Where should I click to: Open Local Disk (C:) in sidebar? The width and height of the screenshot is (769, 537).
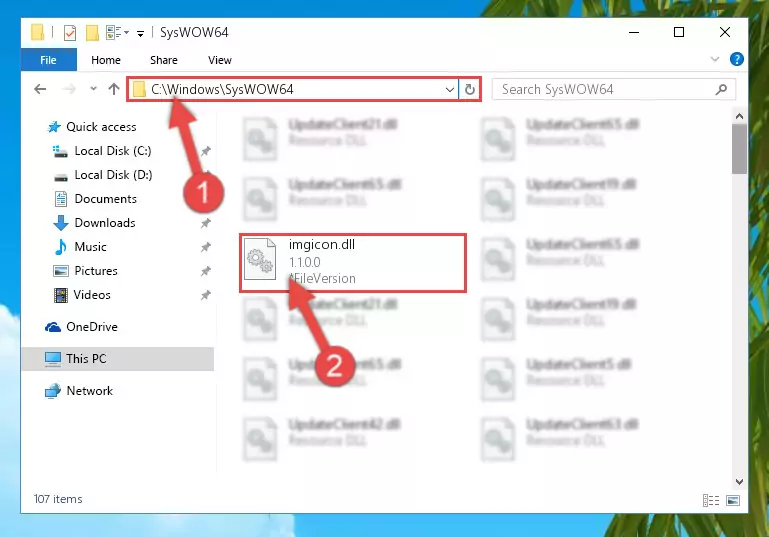(112, 151)
